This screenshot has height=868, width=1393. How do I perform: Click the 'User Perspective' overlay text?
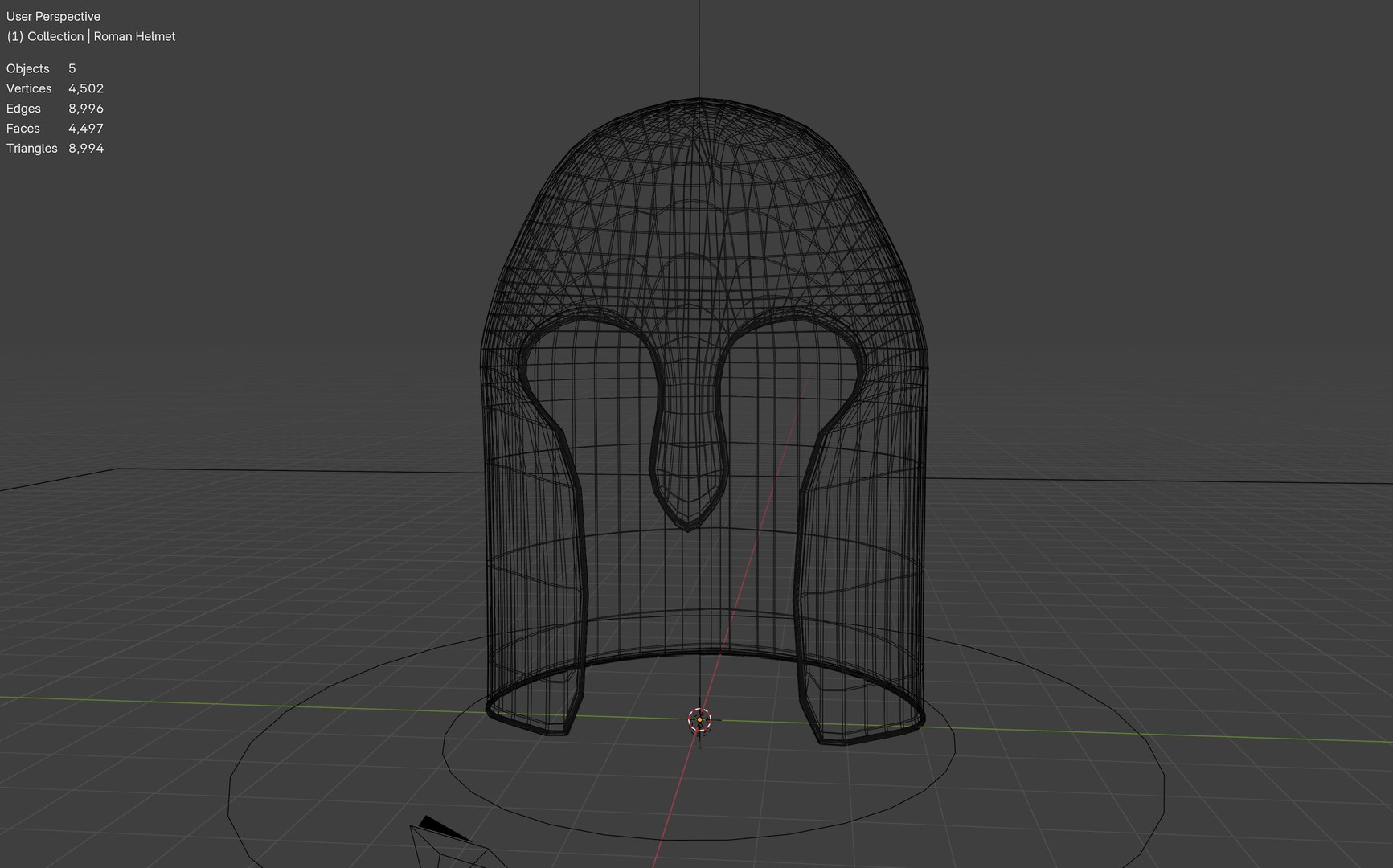53,16
